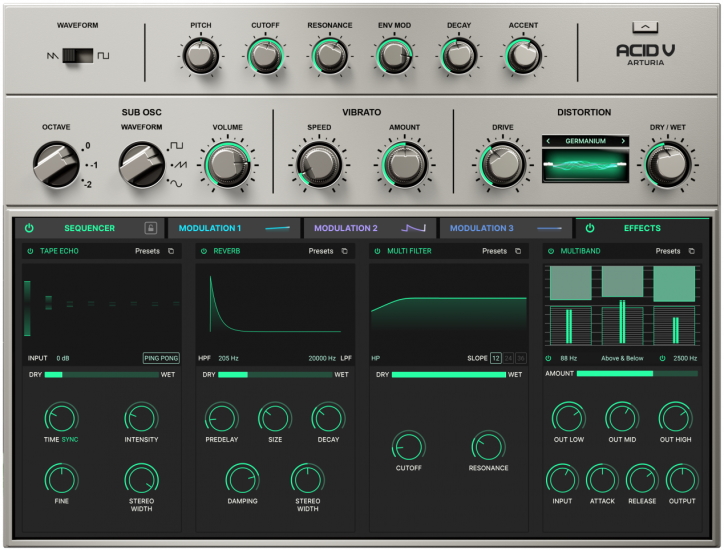The image size is (724, 550).
Task: Toggle the Multi Filter power button
Action: click(x=377, y=251)
